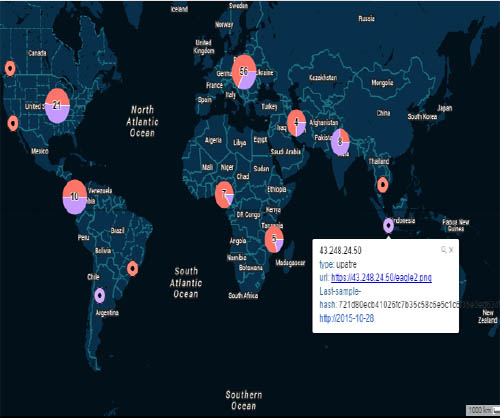
Task: Click the 1000 km map scale bar
Action: [x=483, y=410]
